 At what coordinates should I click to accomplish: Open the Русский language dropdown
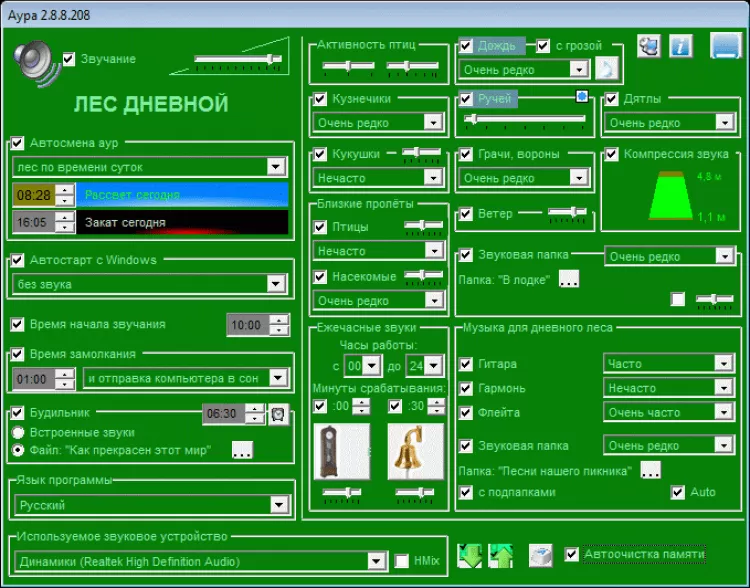click(x=152, y=505)
